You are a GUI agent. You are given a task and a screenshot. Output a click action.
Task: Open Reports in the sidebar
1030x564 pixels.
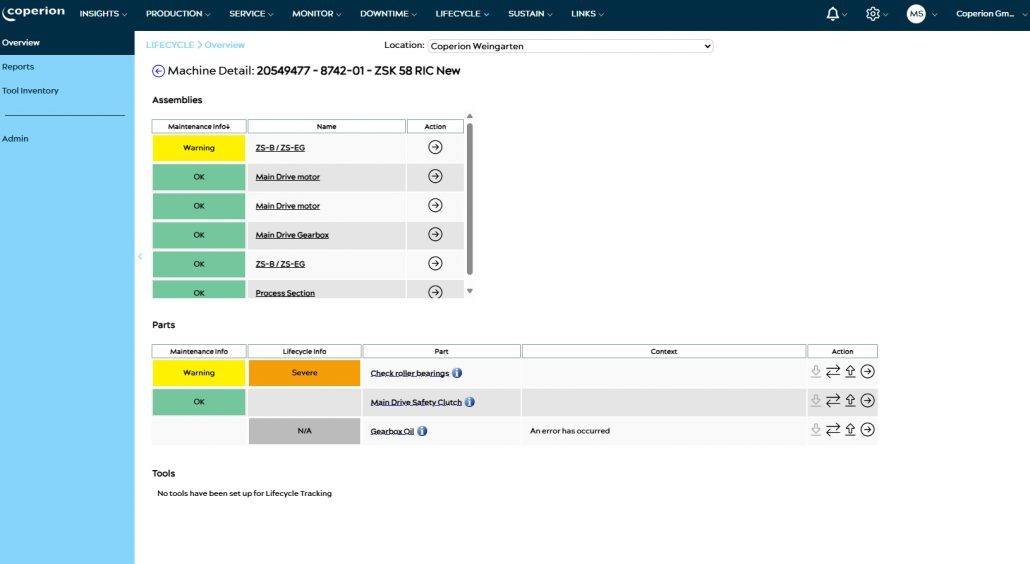pyautogui.click(x=18, y=67)
